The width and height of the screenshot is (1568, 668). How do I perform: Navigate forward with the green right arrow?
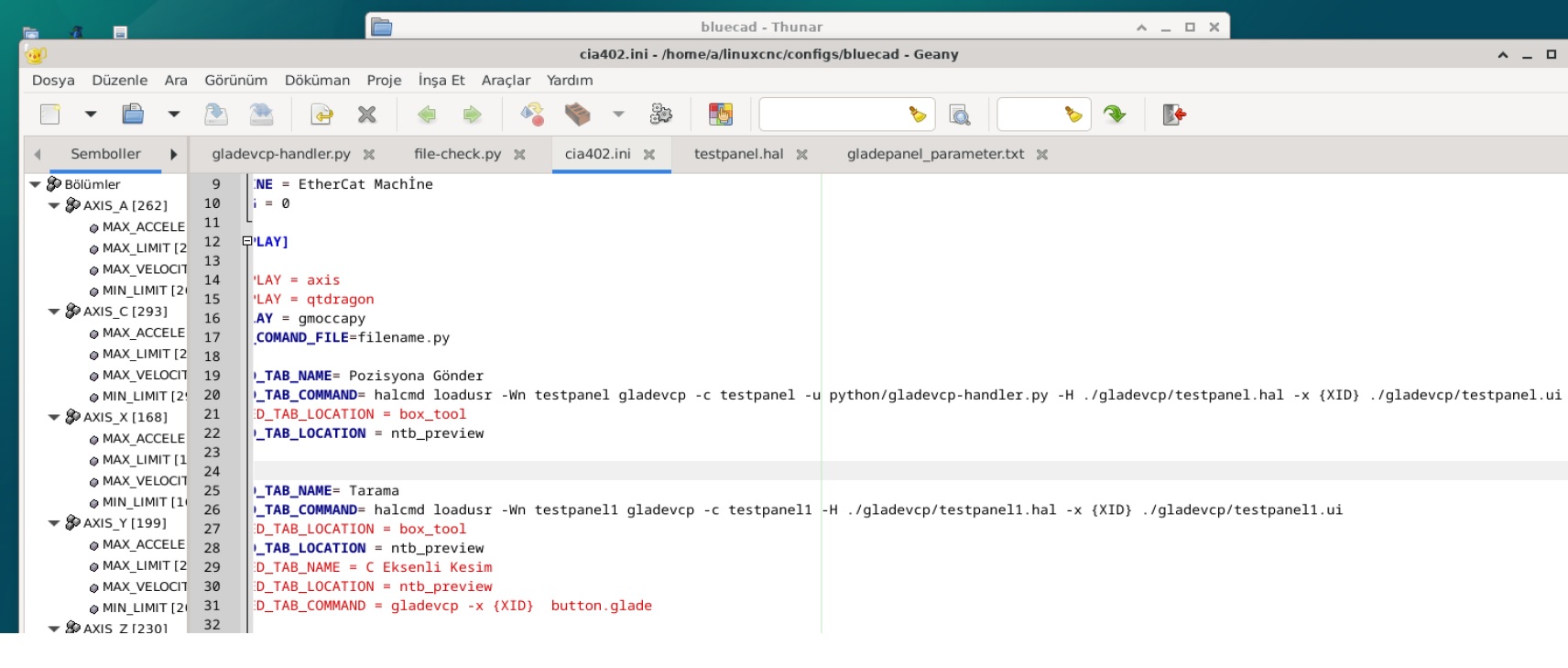[472, 115]
